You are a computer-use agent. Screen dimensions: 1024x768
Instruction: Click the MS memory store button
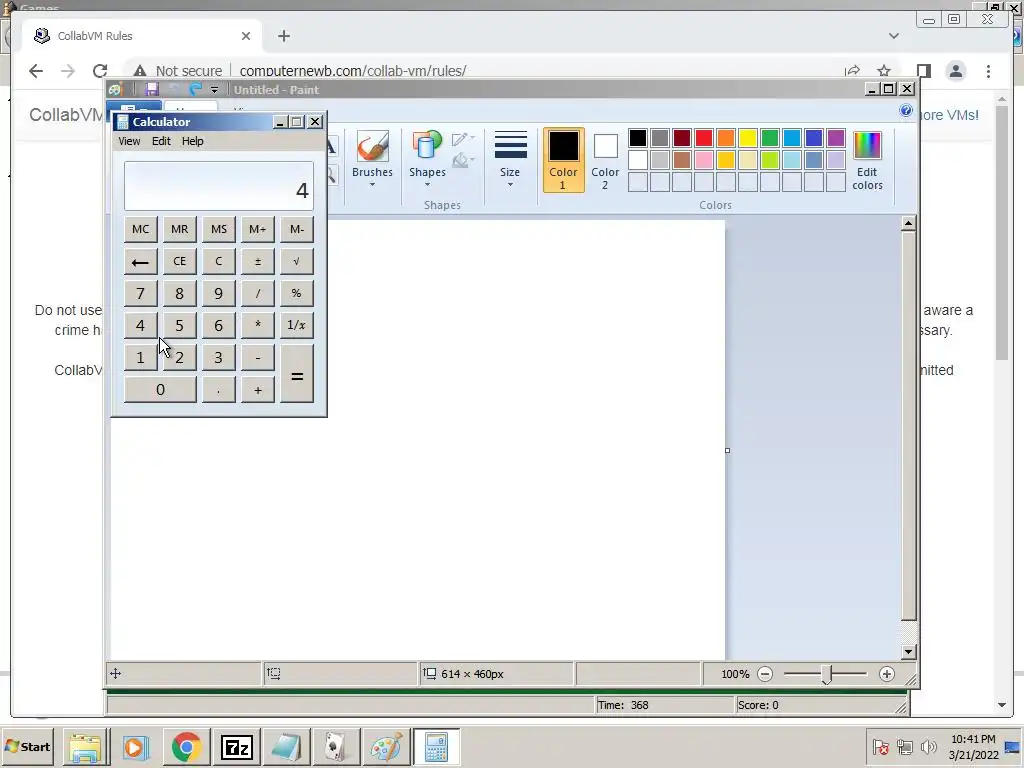coord(219,229)
